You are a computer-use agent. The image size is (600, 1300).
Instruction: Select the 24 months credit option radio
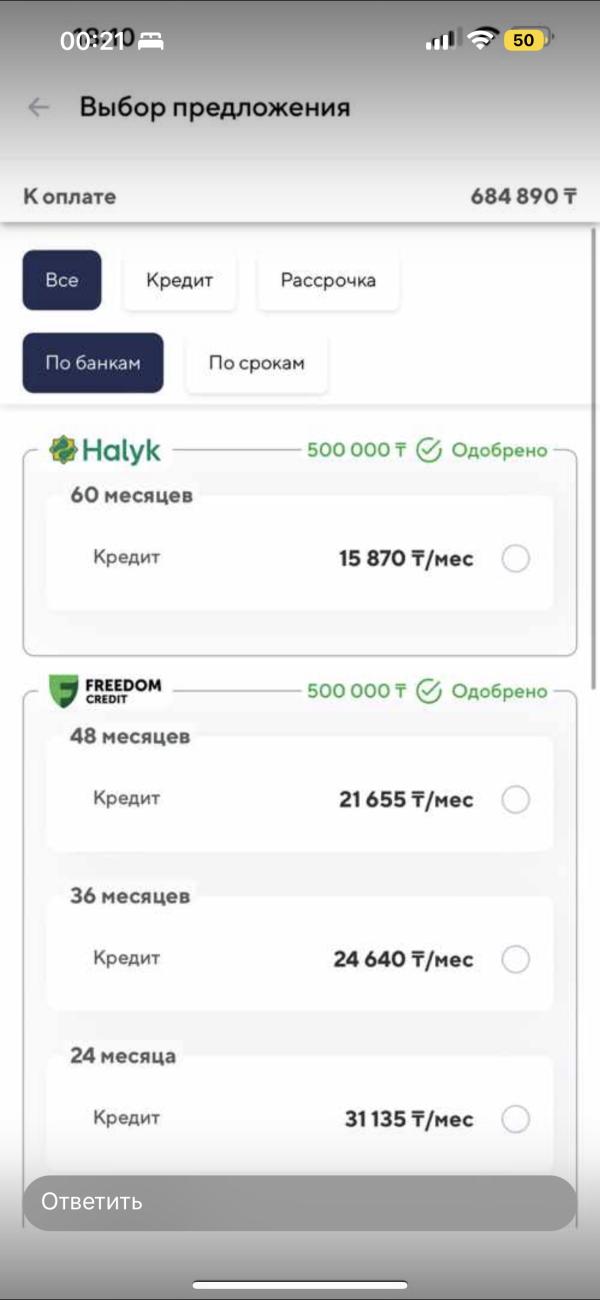[x=515, y=1119]
